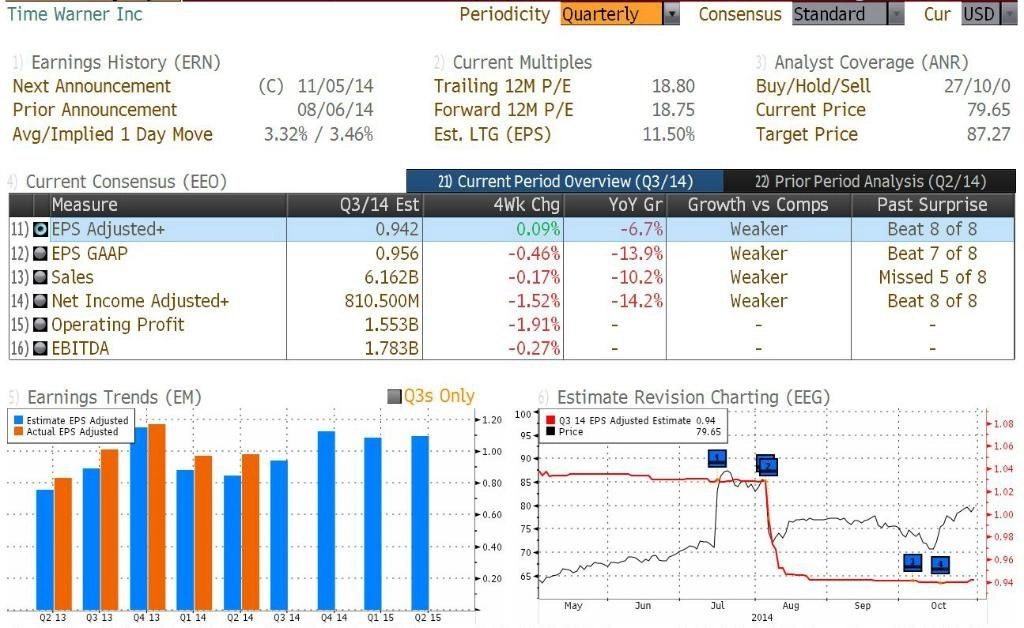Click the Buy/Hold/Sell value 27/10/0
This screenshot has height=628, width=1024.
[x=977, y=86]
